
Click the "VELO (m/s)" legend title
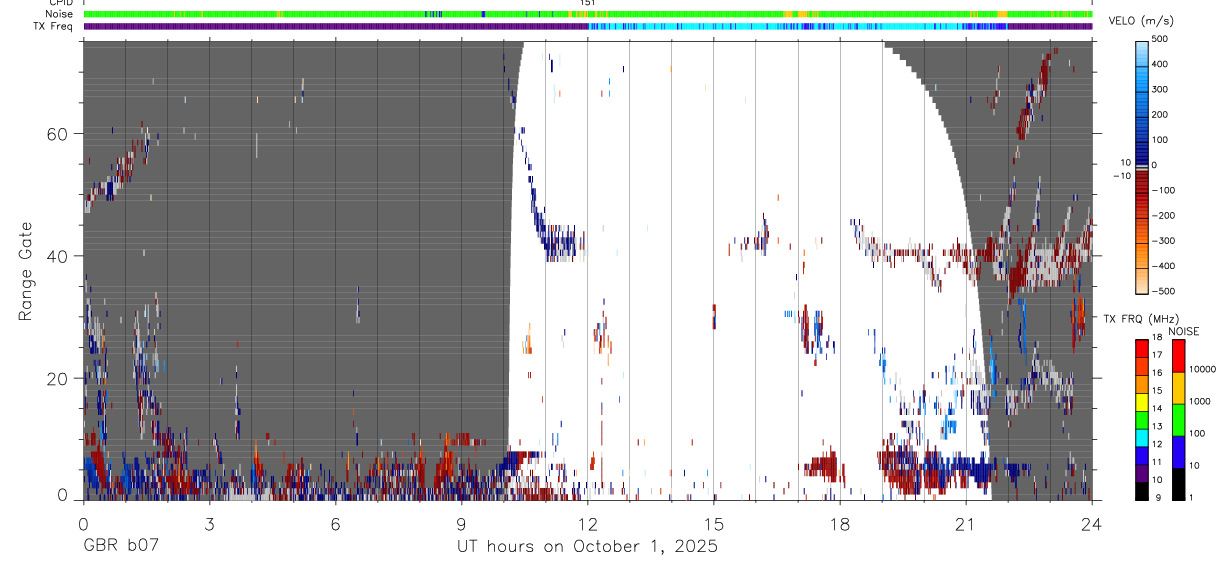point(1143,21)
